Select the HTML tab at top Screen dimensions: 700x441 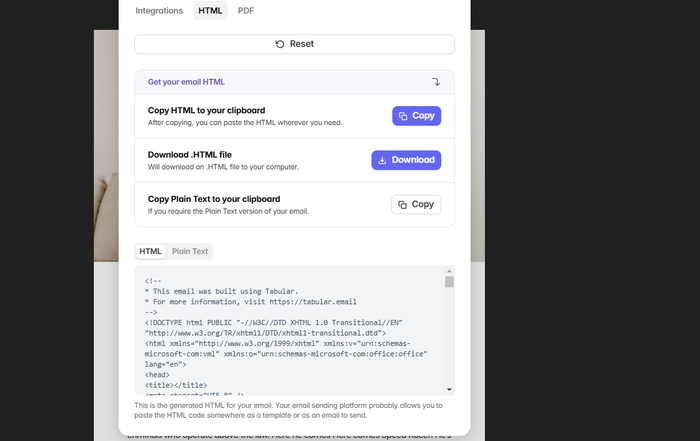[x=210, y=11]
